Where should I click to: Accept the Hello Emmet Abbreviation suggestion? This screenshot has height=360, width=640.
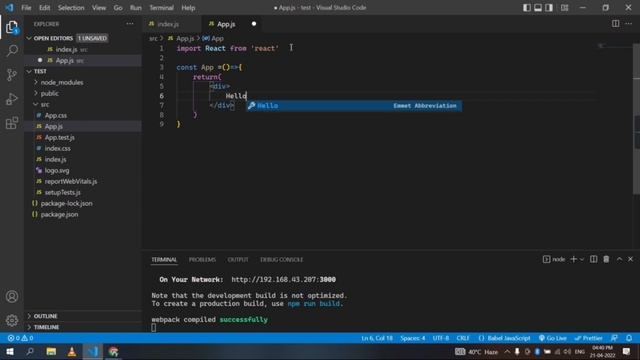pos(354,106)
